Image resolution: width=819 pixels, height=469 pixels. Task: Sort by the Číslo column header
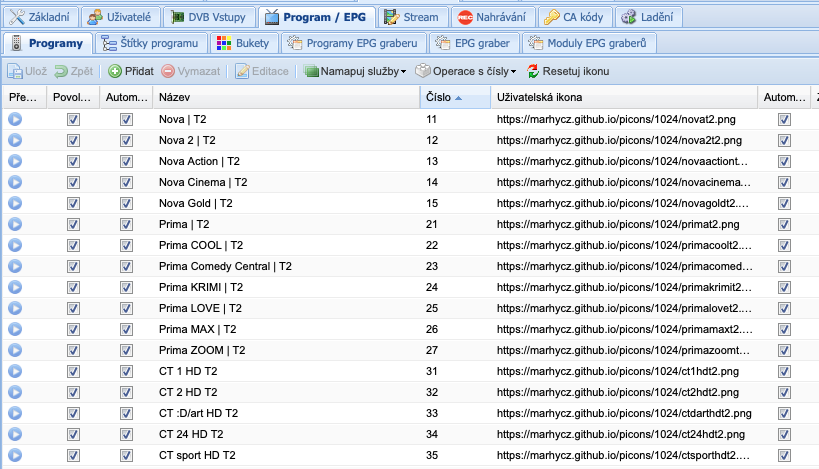454,98
